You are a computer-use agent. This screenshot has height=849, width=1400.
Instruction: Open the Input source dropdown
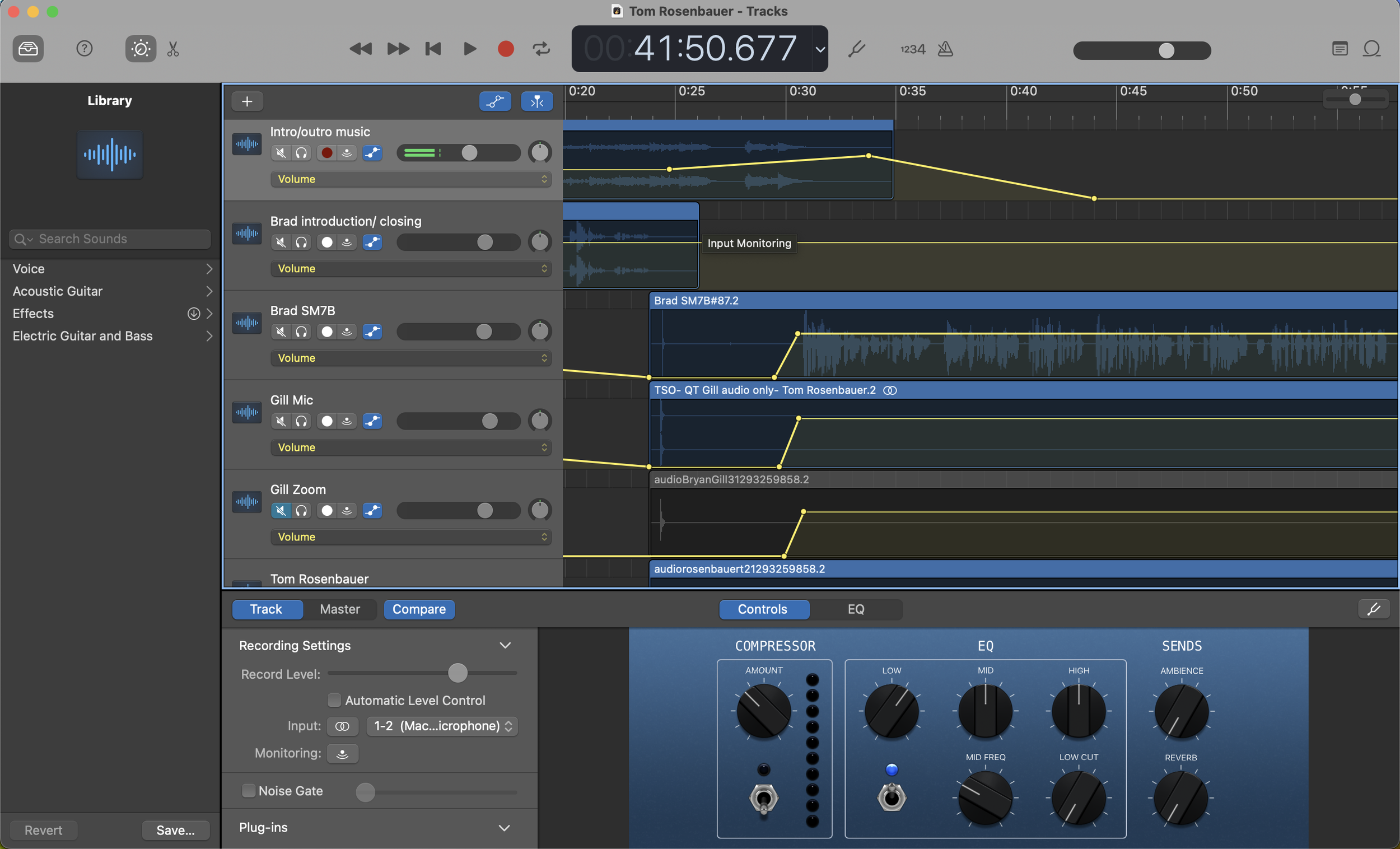(442, 726)
